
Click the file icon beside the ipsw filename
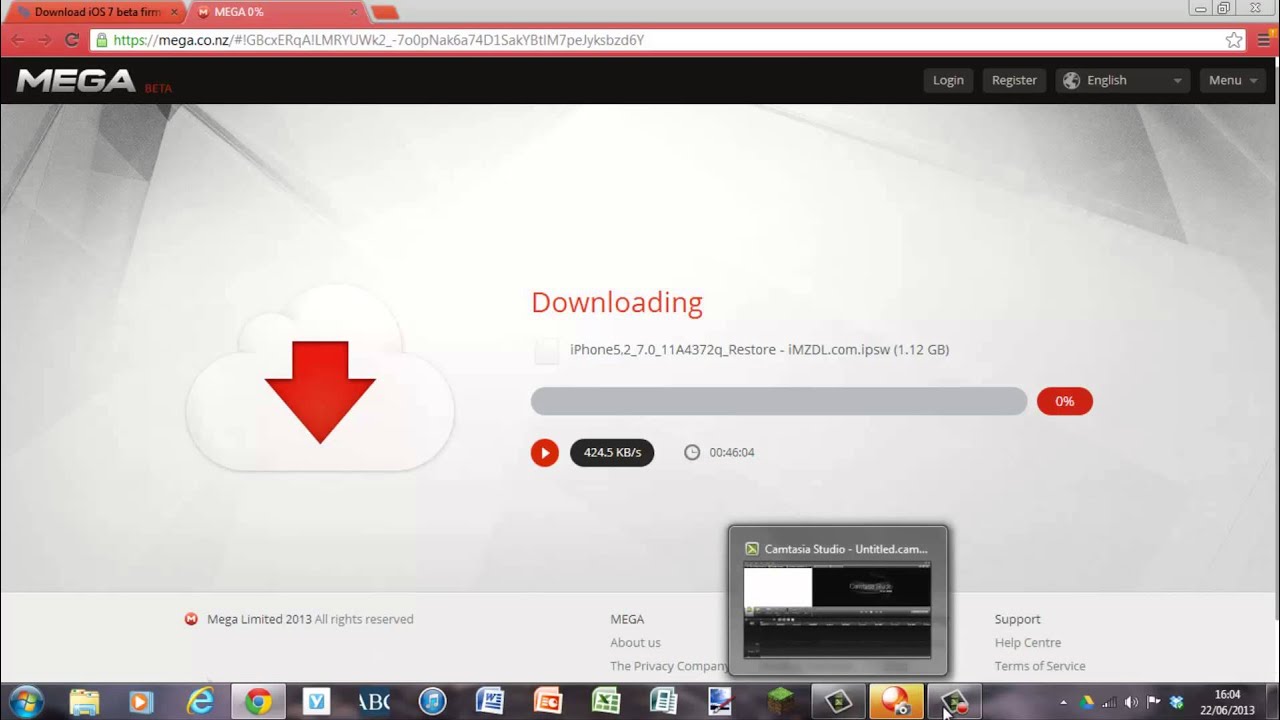(547, 350)
